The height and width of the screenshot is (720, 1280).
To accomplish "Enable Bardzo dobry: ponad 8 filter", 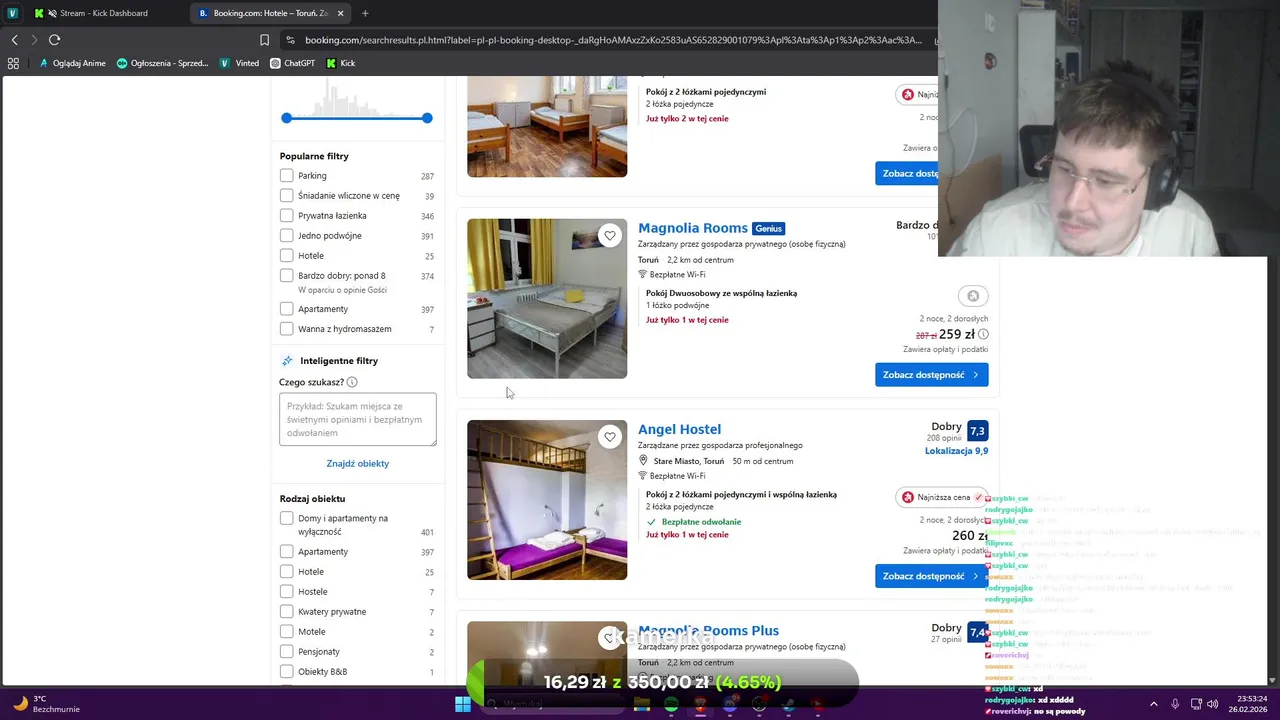I will click(287, 276).
